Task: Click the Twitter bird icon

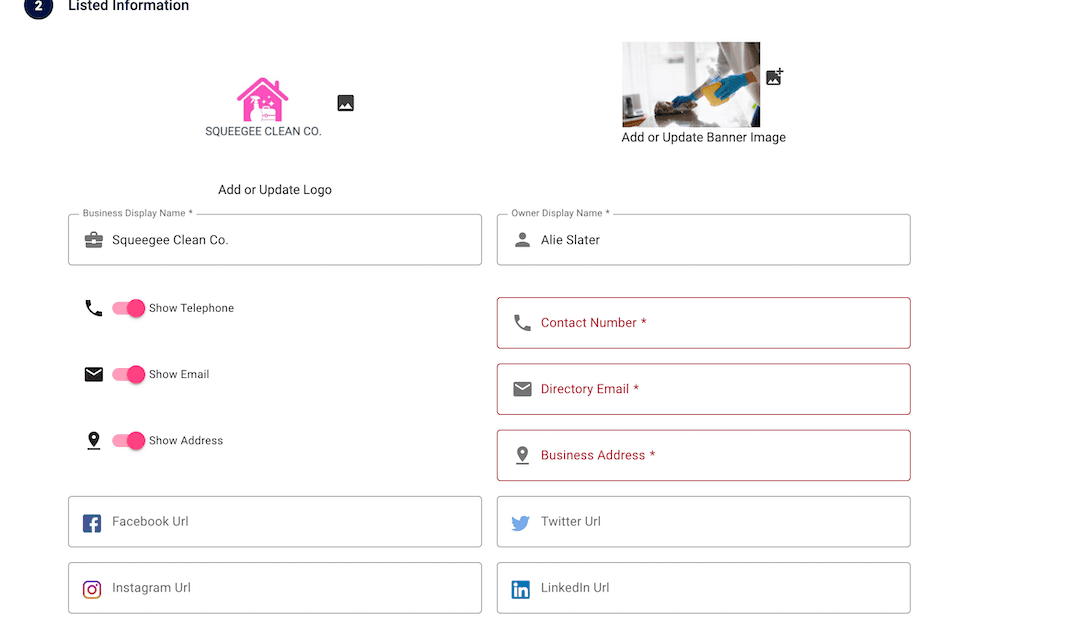Action: pyautogui.click(x=521, y=523)
